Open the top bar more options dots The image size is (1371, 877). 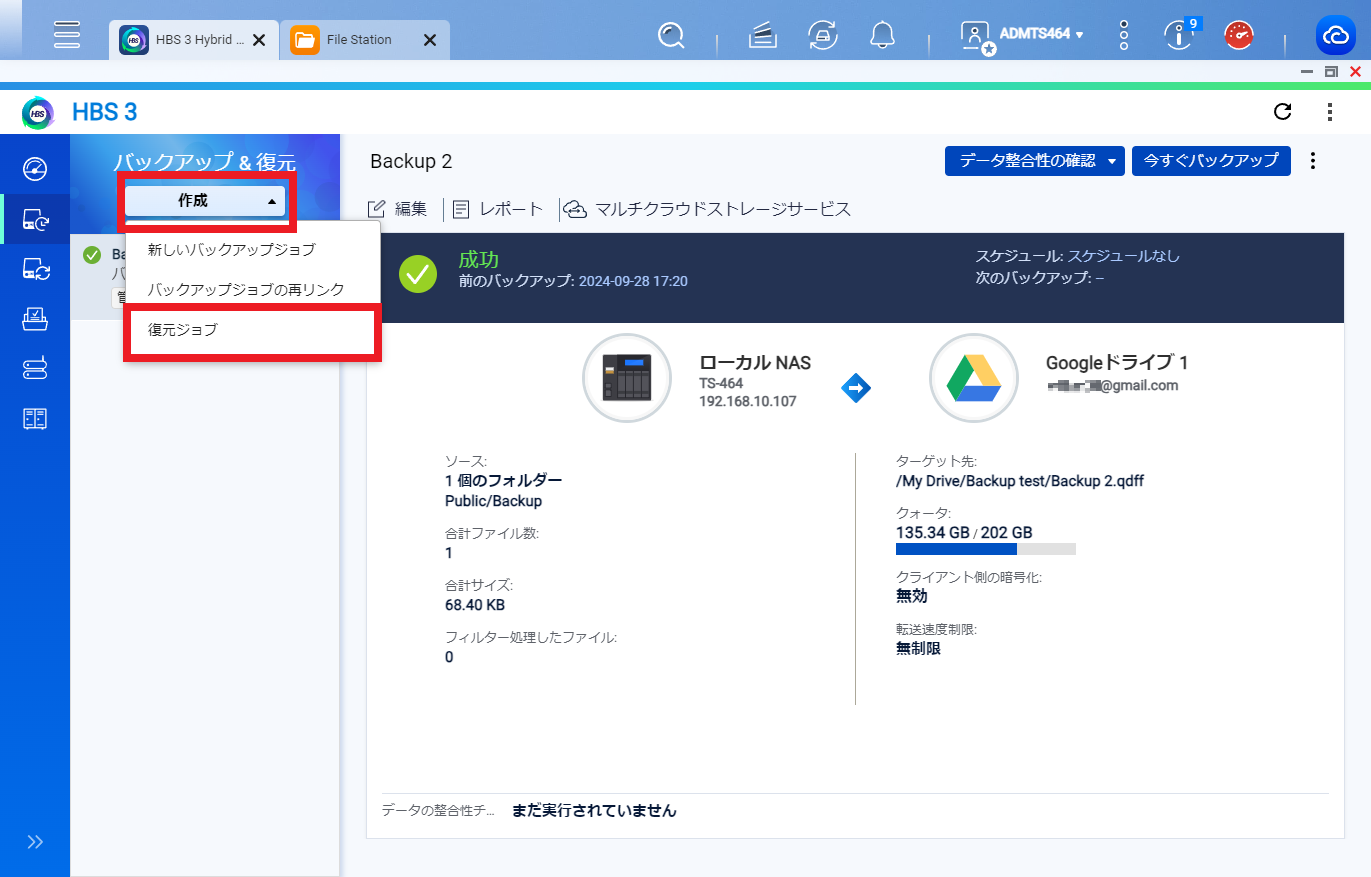[1124, 36]
